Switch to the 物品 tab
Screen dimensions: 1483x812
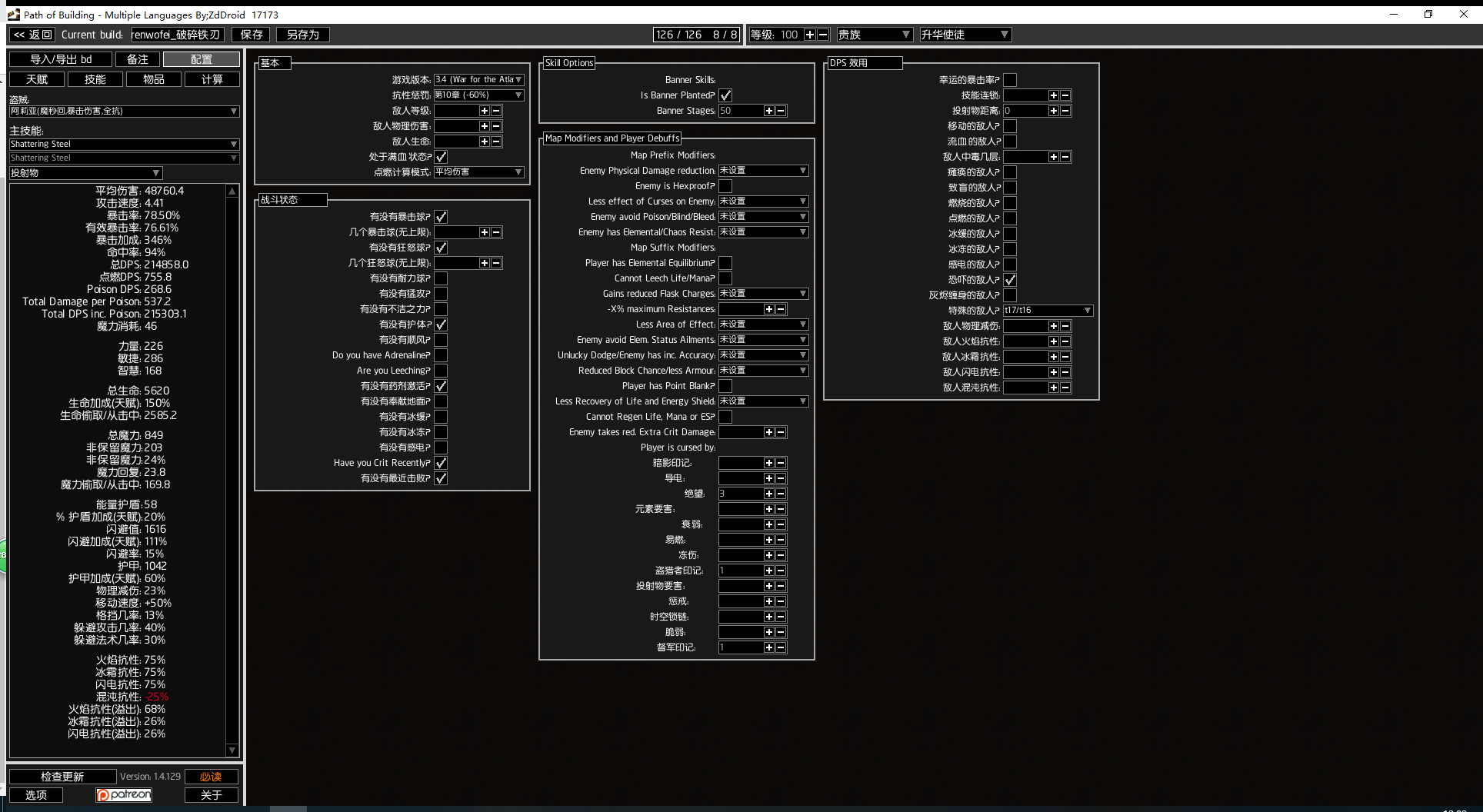coord(154,79)
